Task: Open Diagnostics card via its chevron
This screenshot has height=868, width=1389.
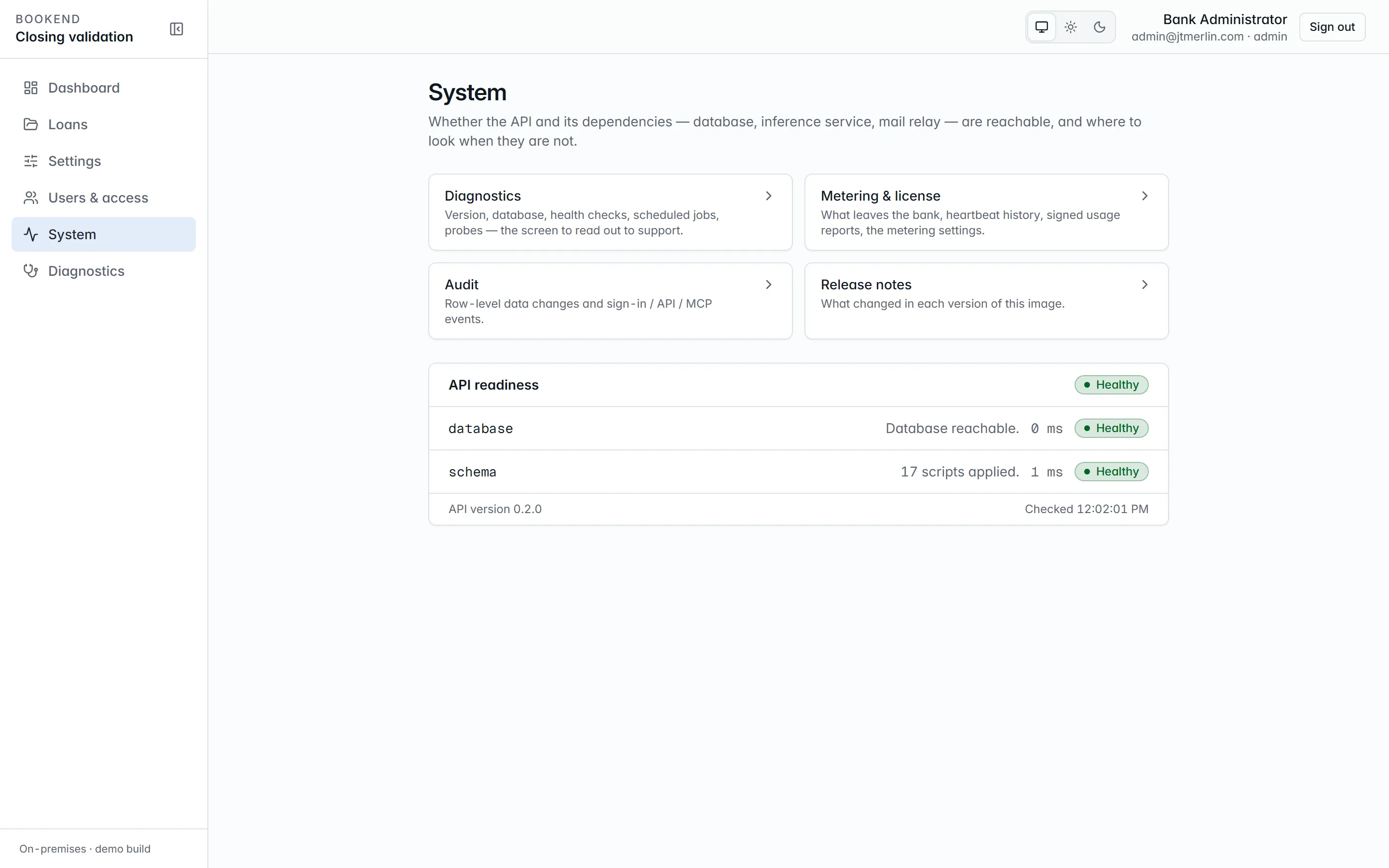Action: click(769, 196)
